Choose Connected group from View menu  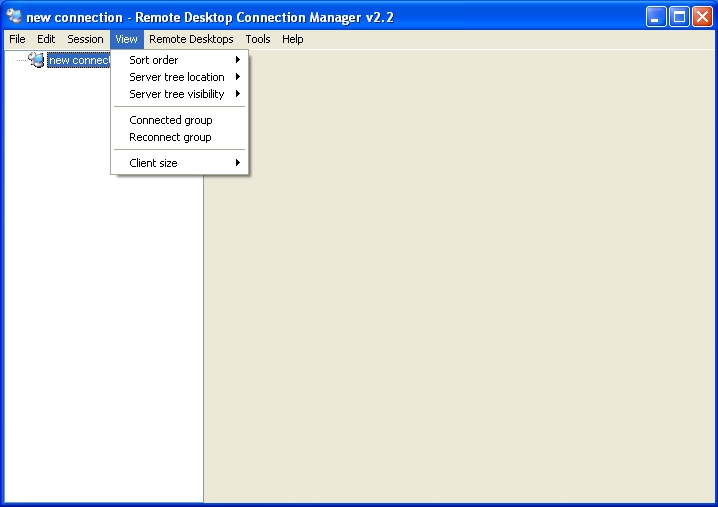180,120
